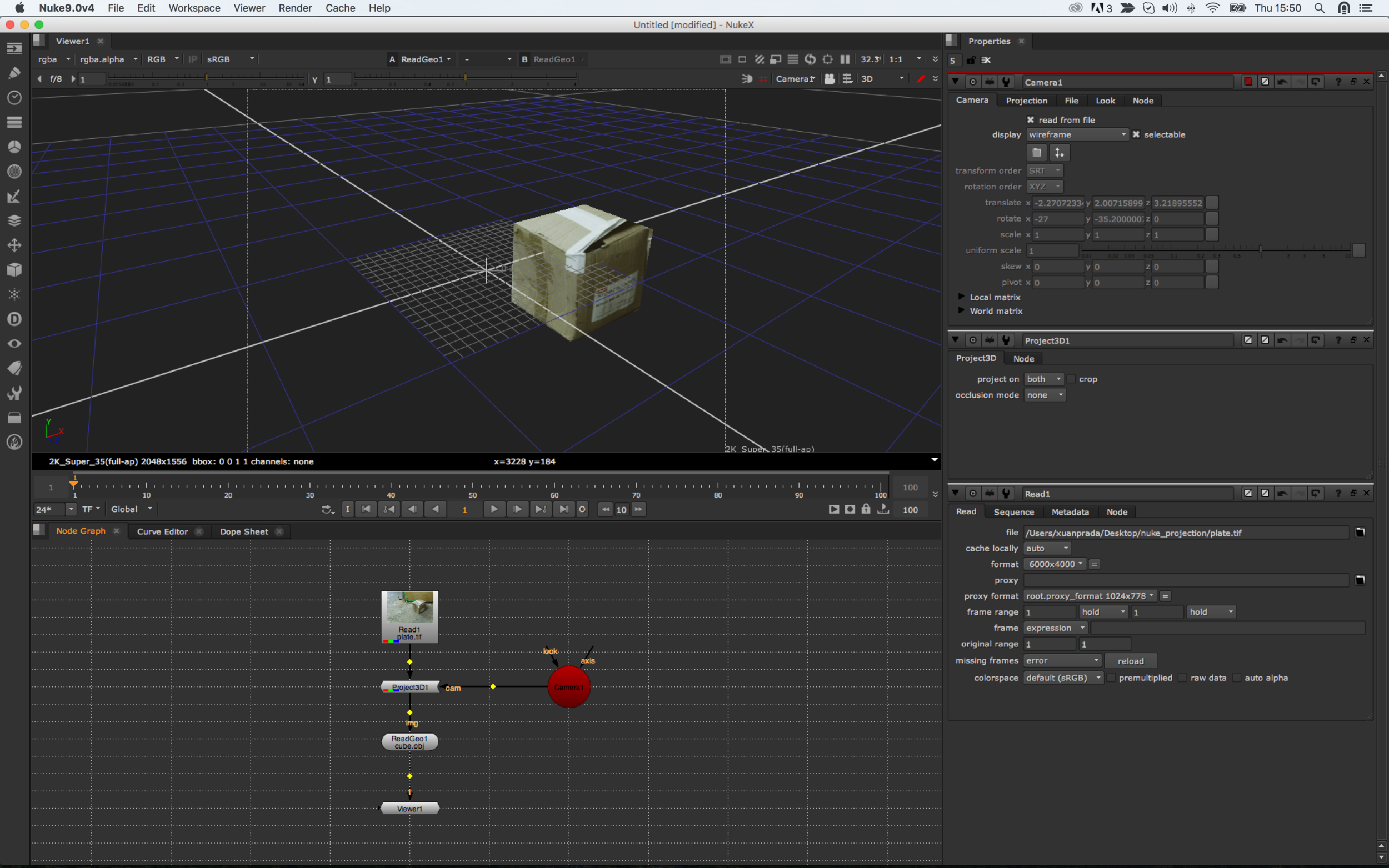Open the Merge nodes layers icon

14,220
